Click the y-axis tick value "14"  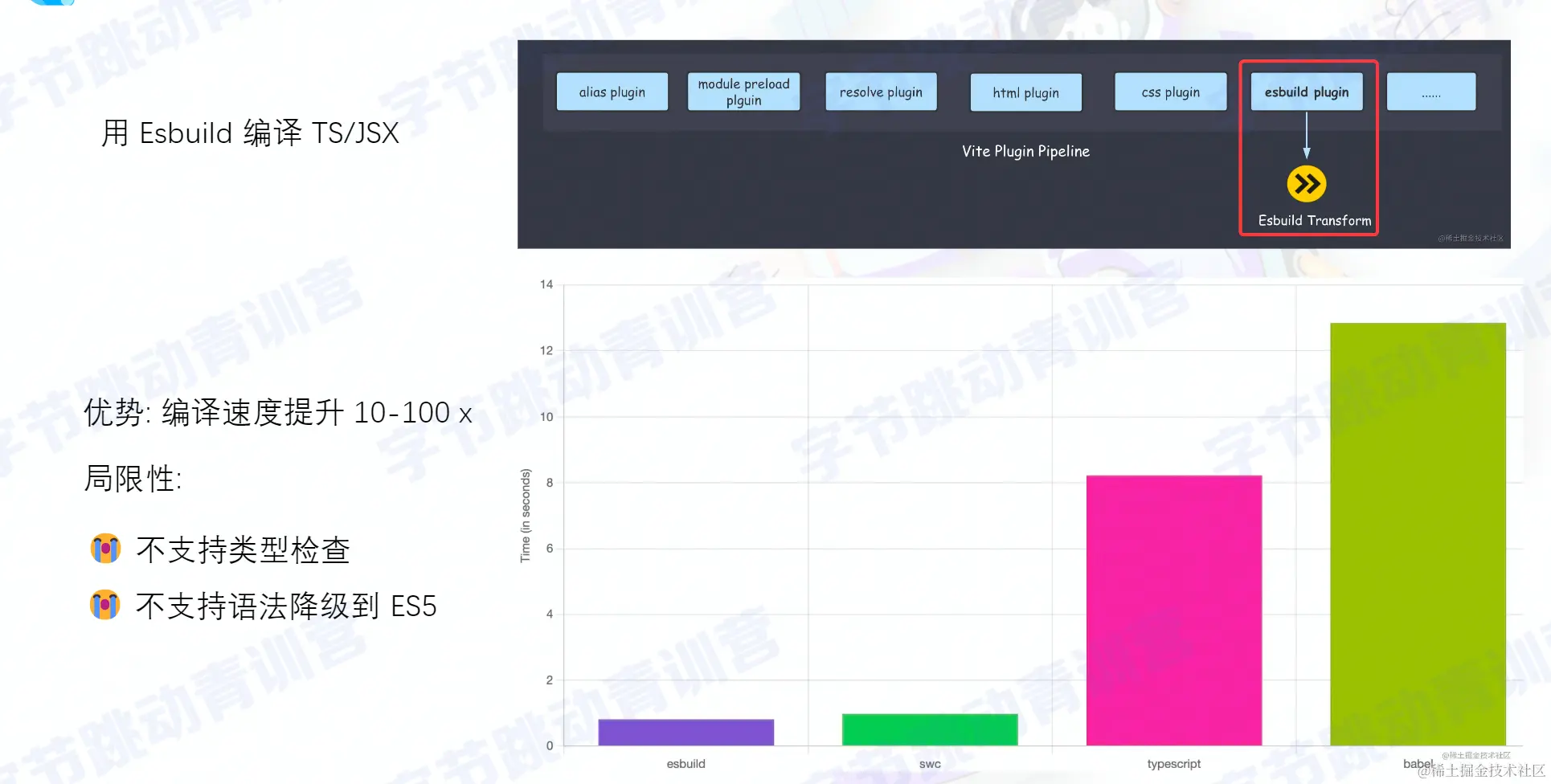[546, 284]
